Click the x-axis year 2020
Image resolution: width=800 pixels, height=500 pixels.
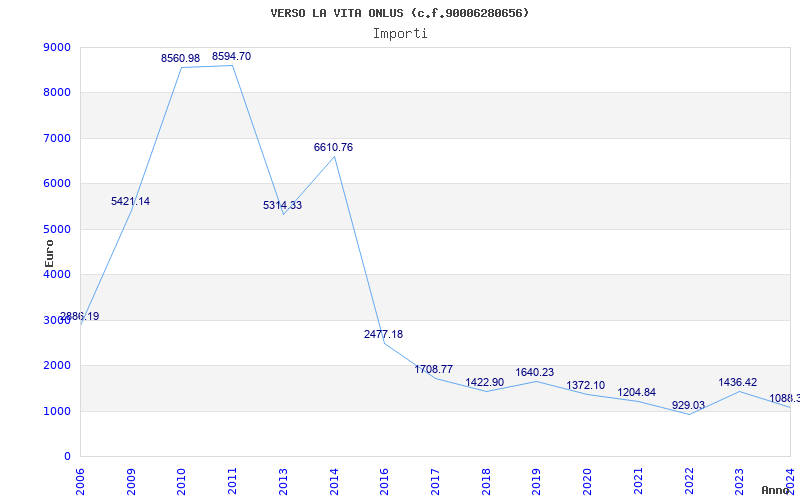coord(587,482)
